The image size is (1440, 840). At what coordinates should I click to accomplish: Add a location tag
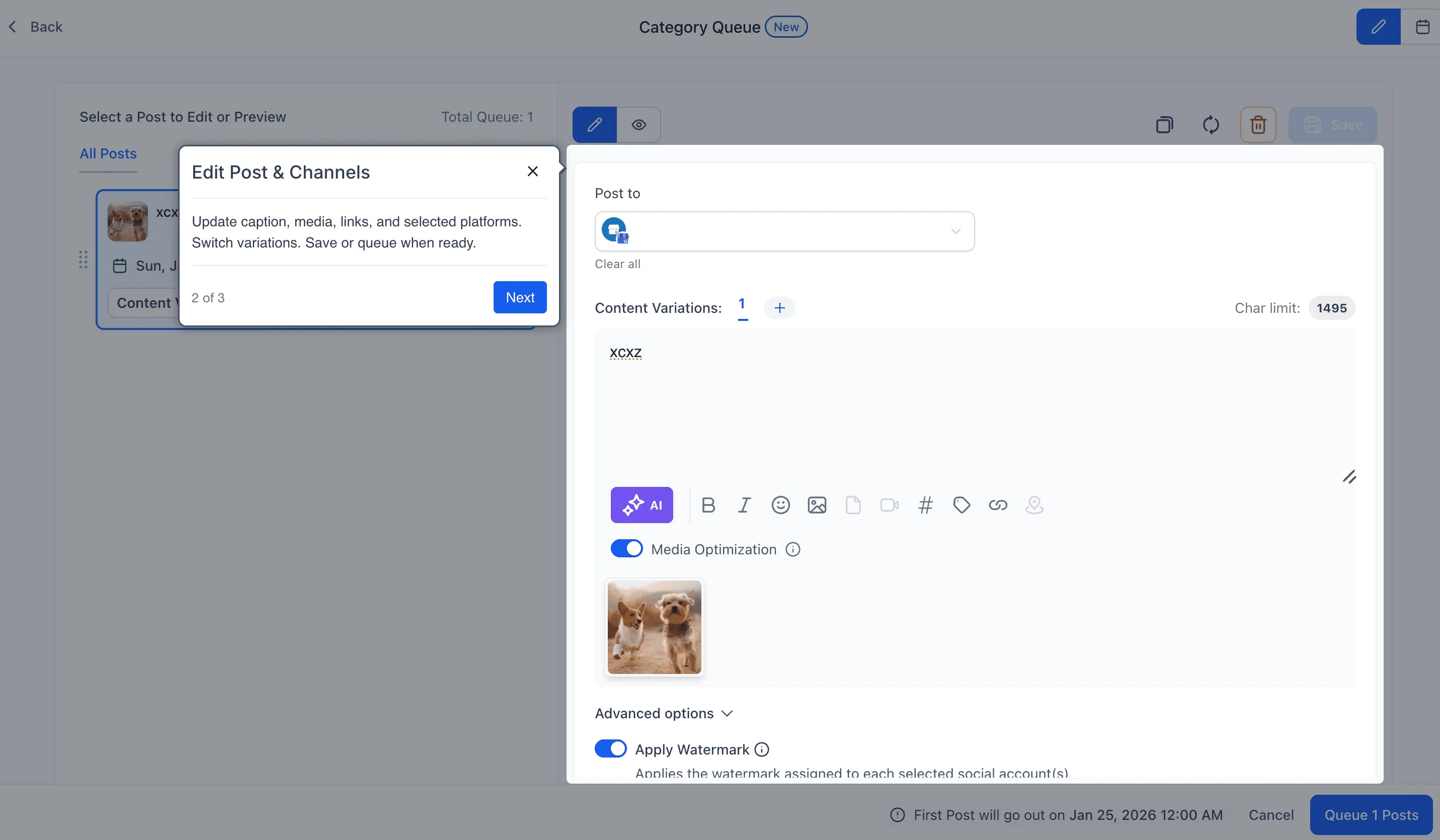coord(1035,505)
